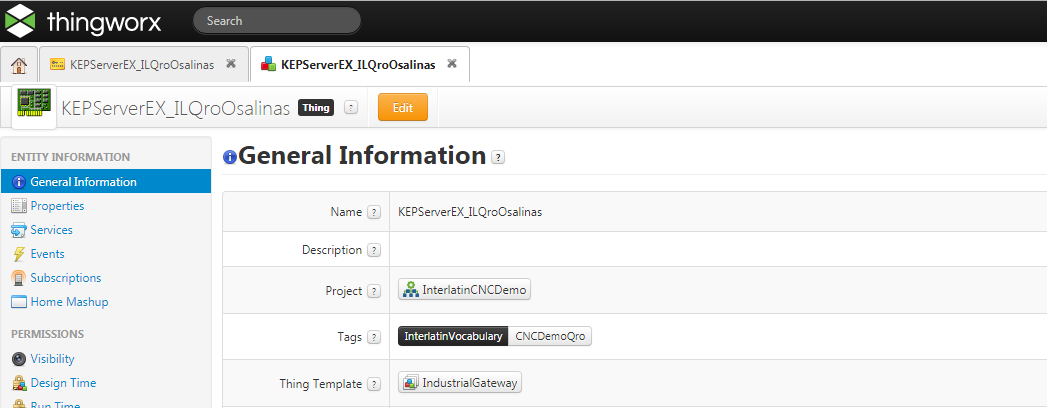
Task: Select General Information in sidebar
Action: point(106,182)
